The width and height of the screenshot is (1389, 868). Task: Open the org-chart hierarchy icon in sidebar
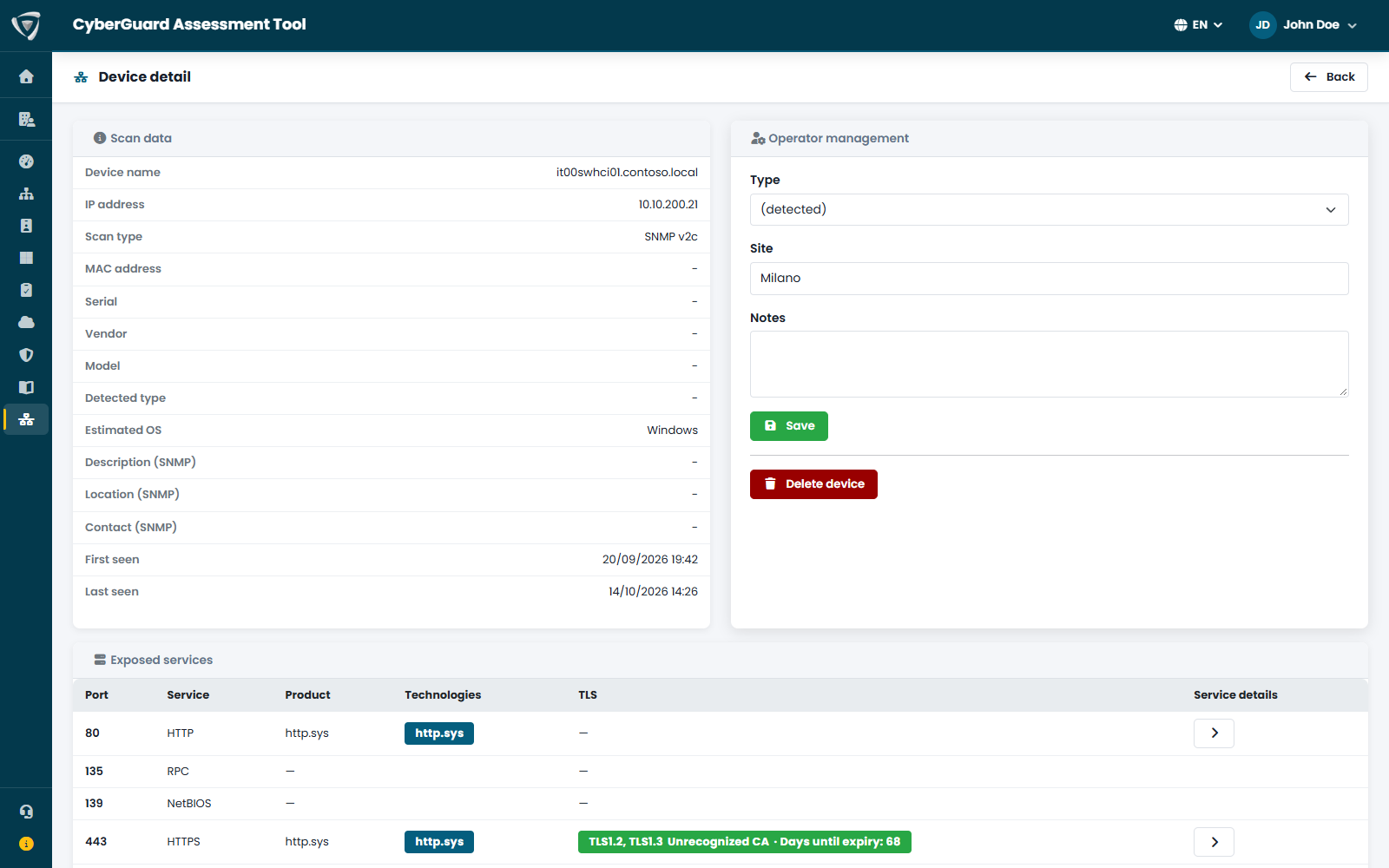[26, 194]
